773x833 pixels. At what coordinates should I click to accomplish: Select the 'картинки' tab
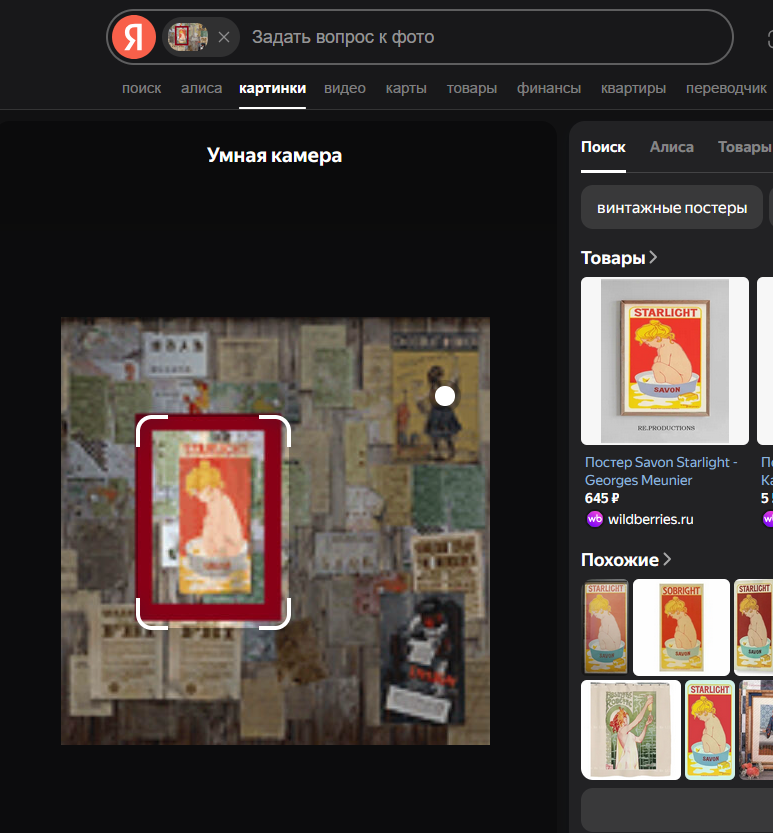click(x=272, y=88)
